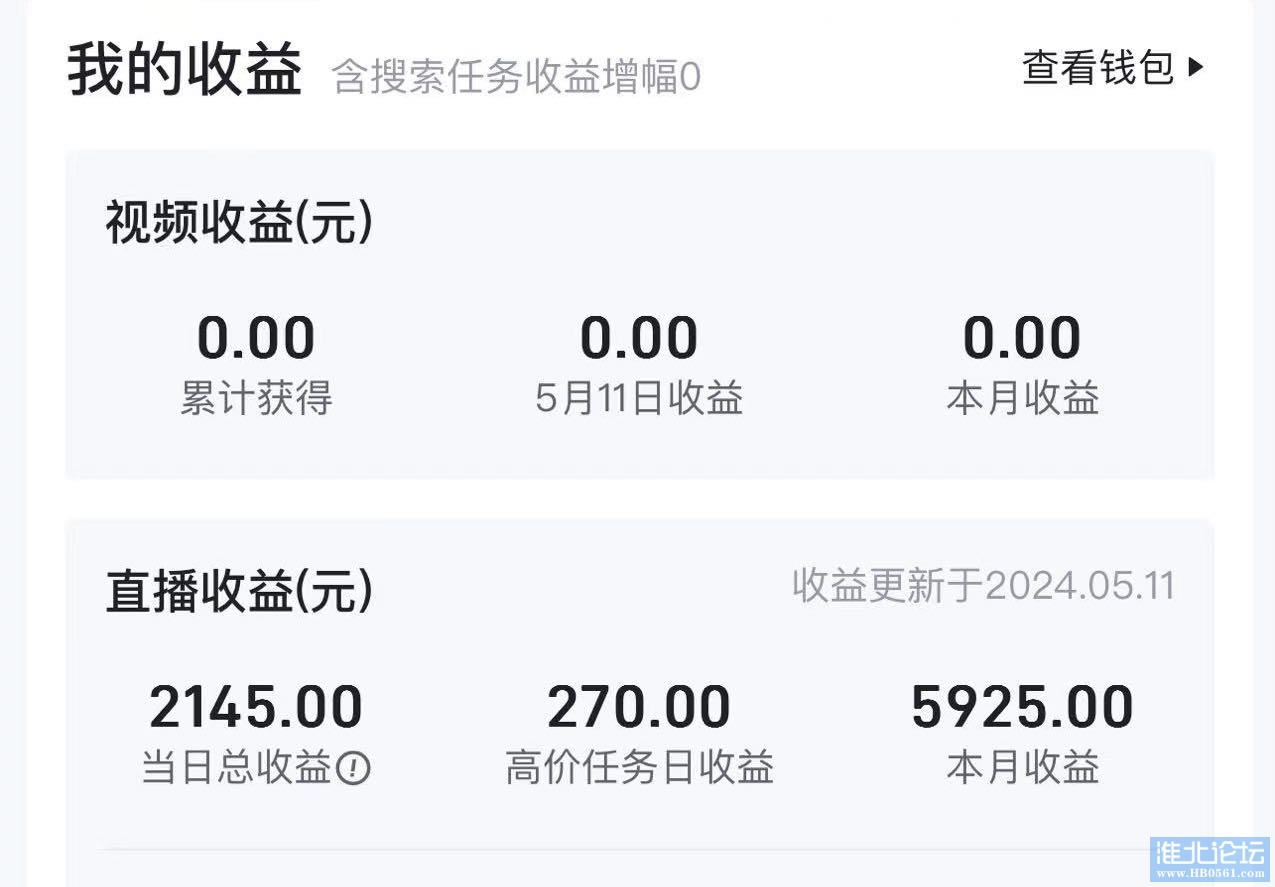This screenshot has height=887, width=1275.
Task: Tap the 0.00 value above 累计获得
Action: click(x=256, y=338)
